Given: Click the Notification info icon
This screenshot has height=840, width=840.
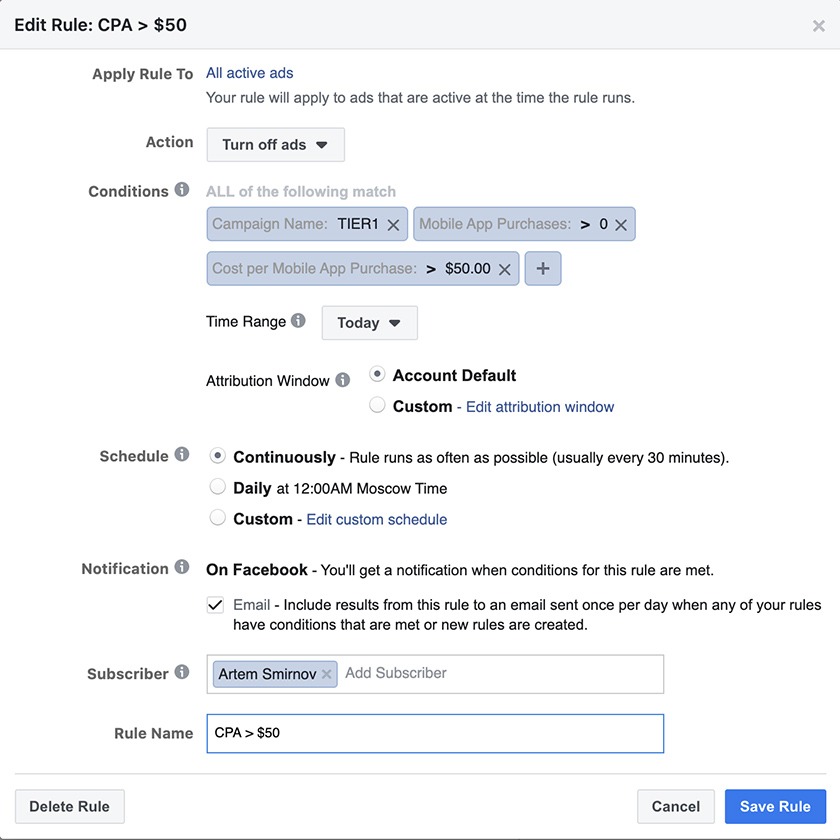Looking at the screenshot, I should click(x=182, y=567).
